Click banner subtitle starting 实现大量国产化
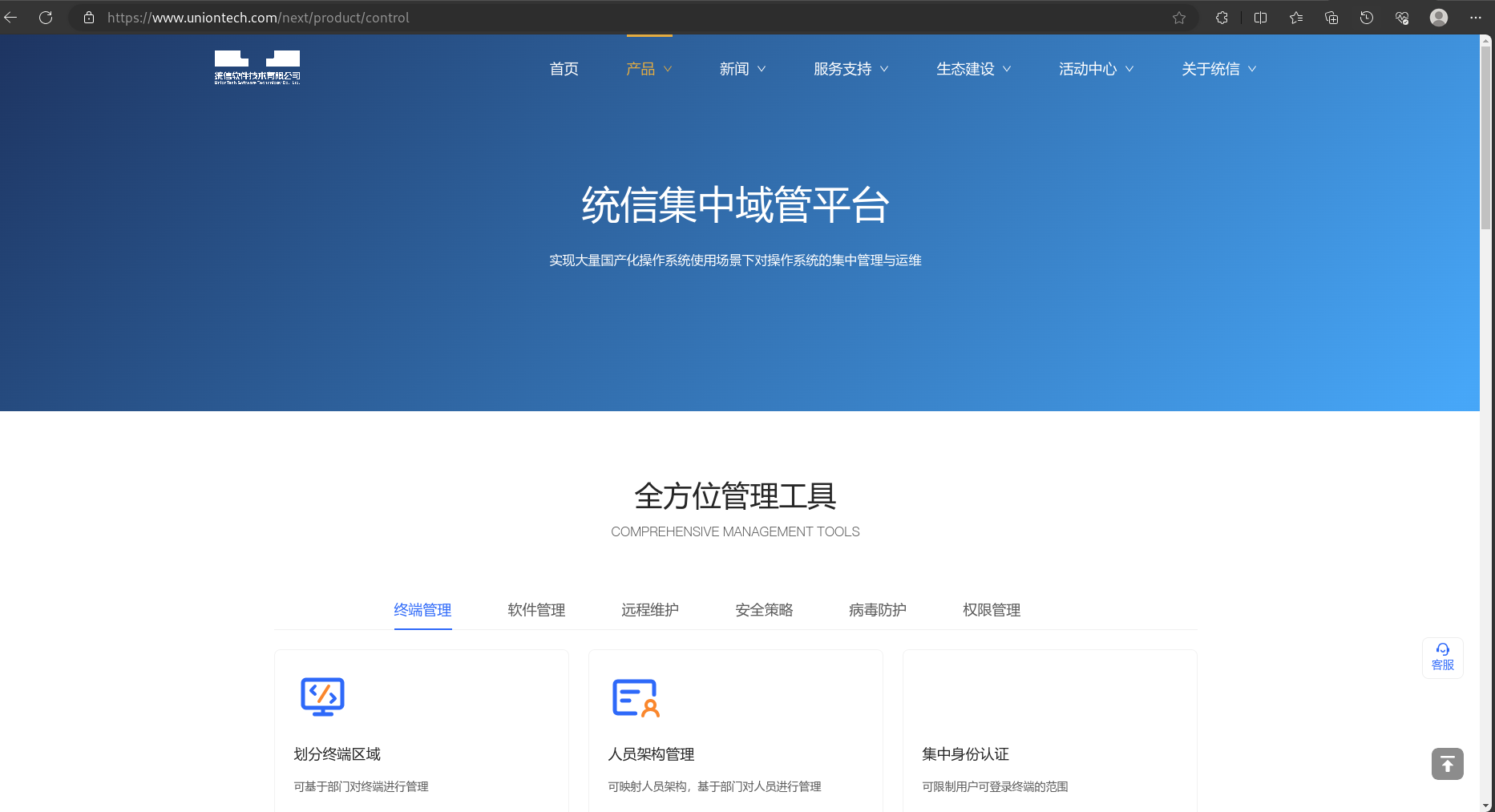 point(735,261)
